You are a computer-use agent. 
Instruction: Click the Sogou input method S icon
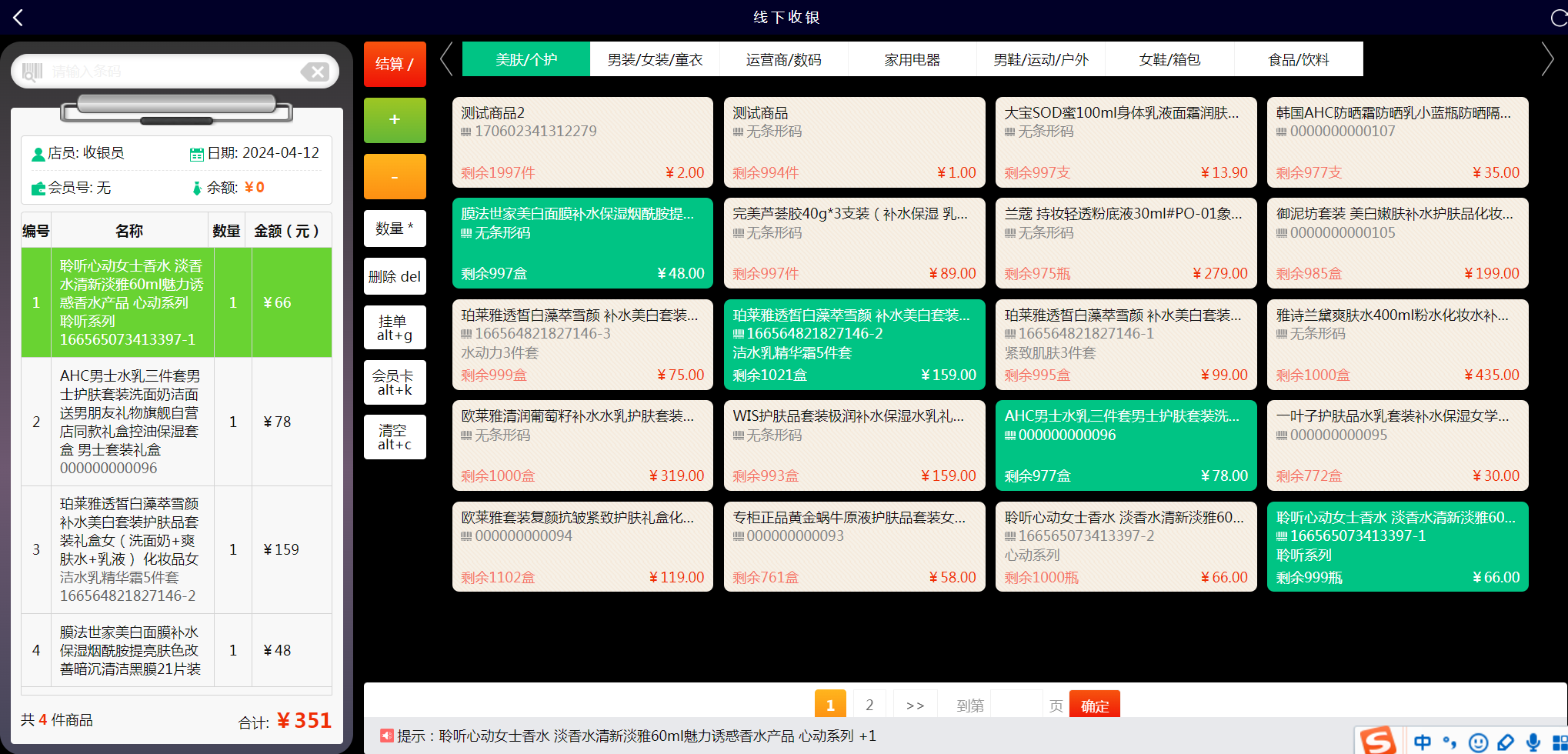pyautogui.click(x=1377, y=741)
